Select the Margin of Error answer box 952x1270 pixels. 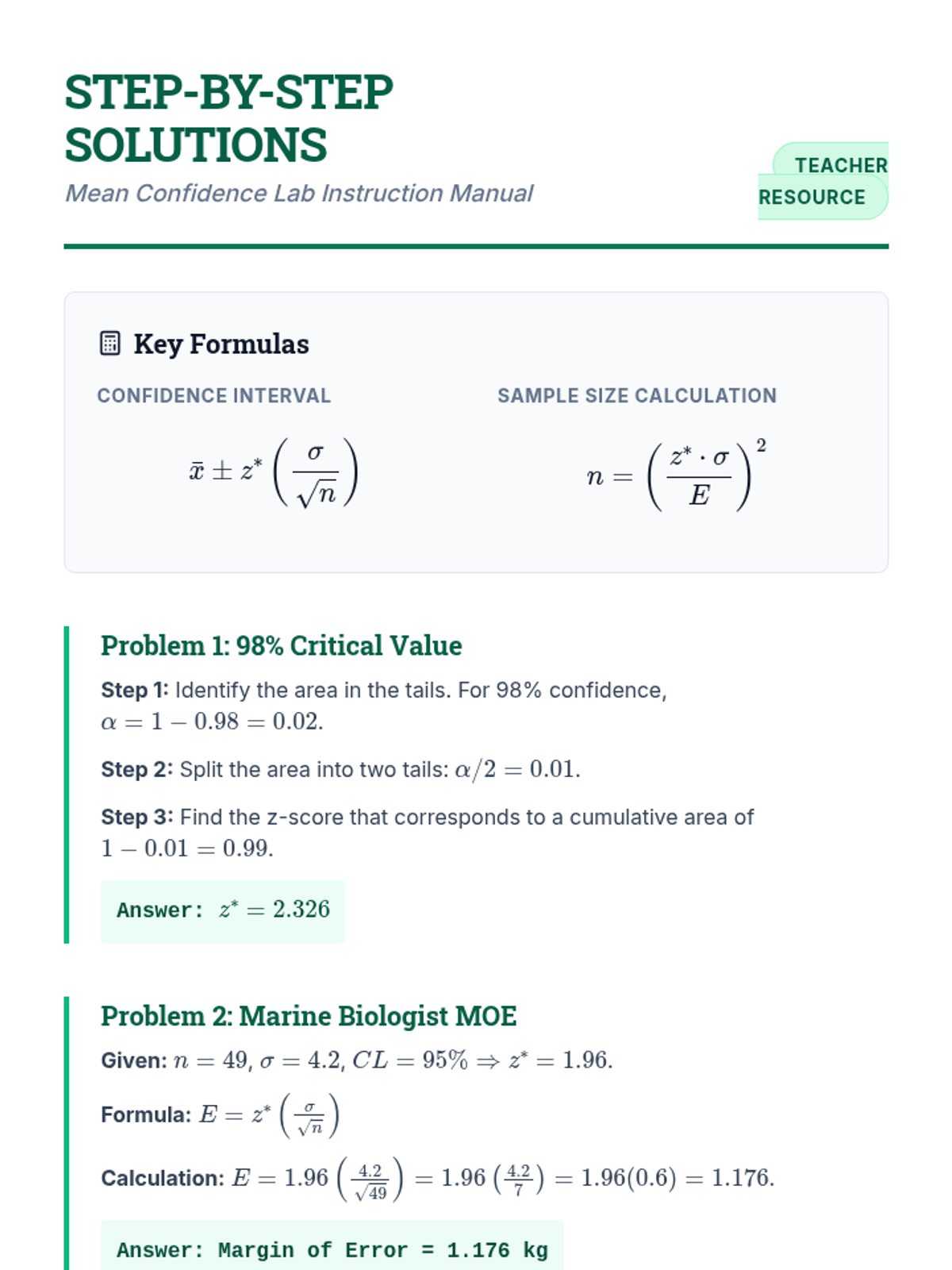pos(332,1248)
